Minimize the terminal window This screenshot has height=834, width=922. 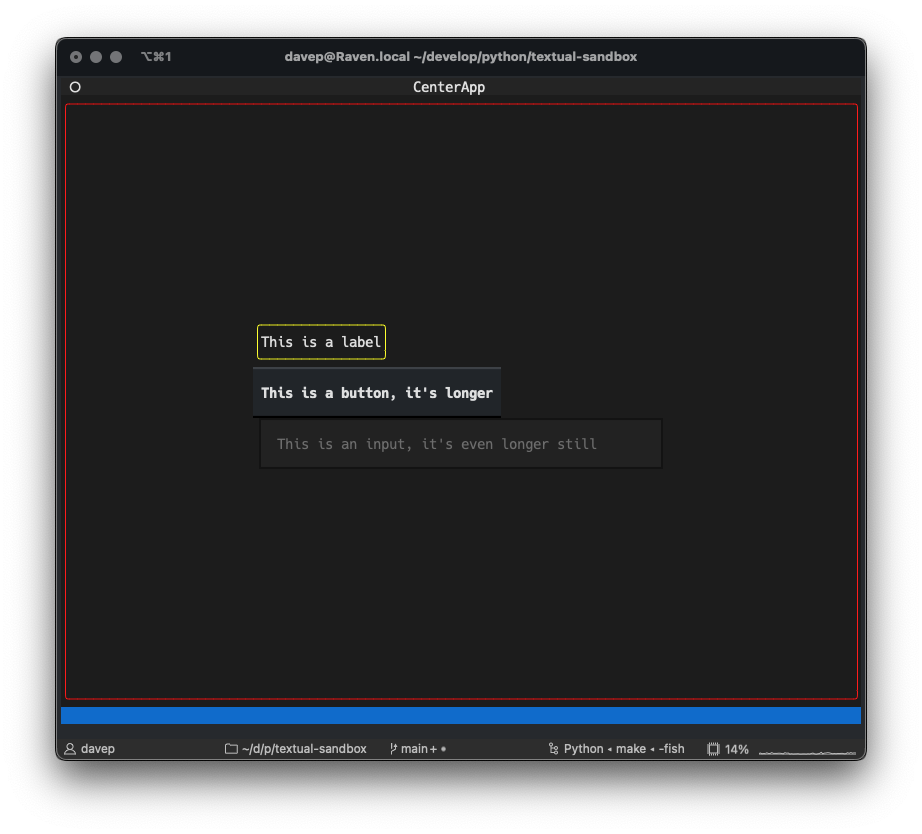[x=96, y=56]
